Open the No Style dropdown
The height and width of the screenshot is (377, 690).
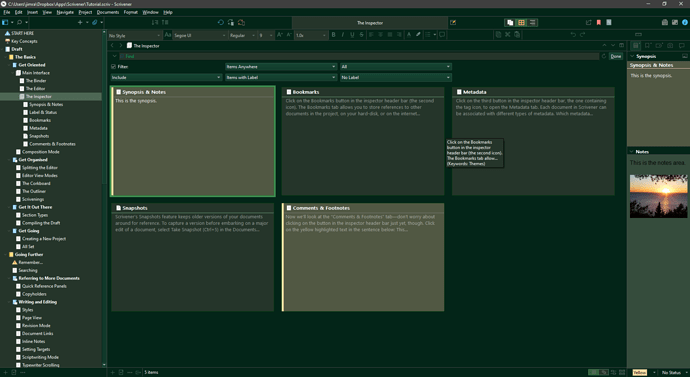pyautogui.click(x=134, y=35)
